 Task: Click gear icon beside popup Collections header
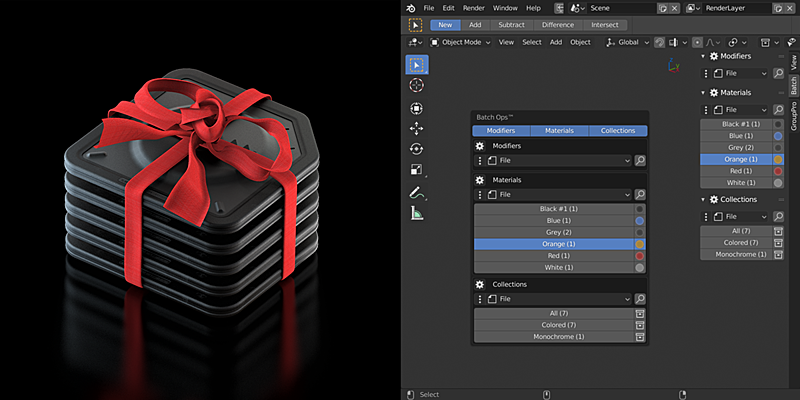pos(480,284)
